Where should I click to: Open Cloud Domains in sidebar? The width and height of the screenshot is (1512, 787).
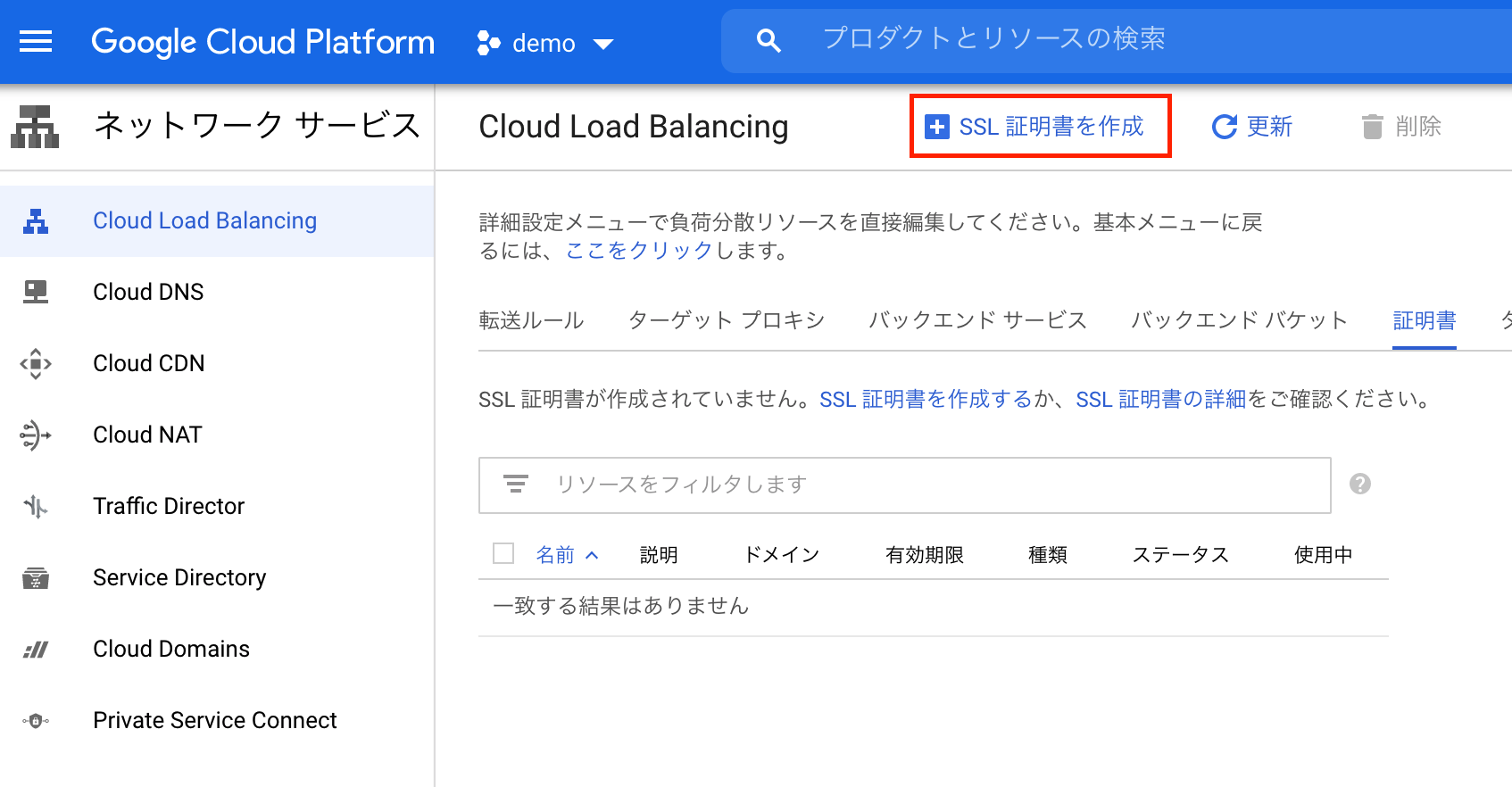pos(217,649)
